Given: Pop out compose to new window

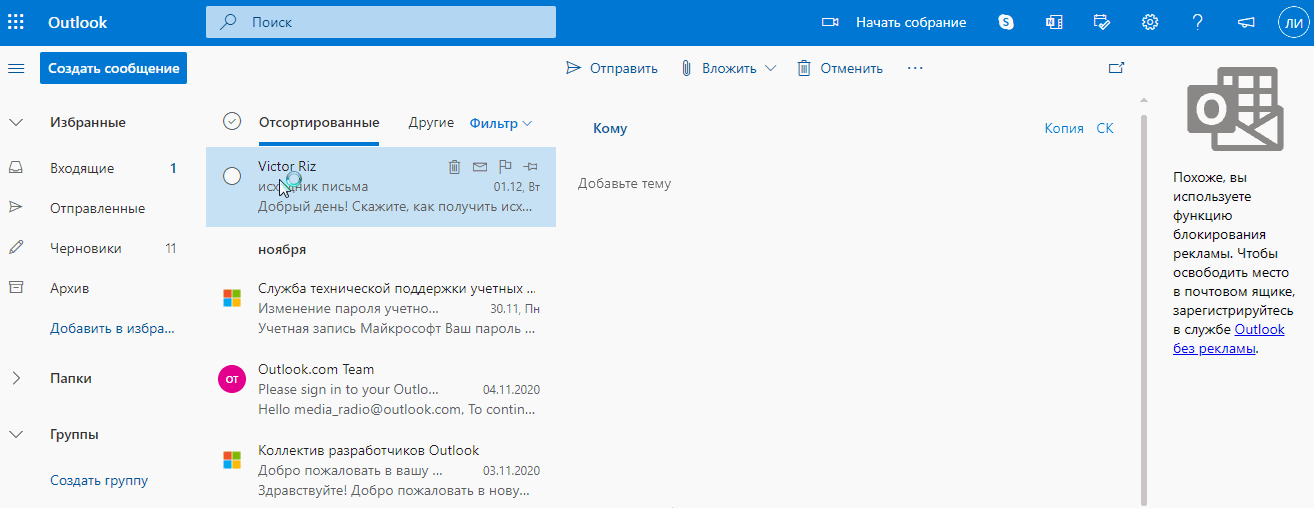Looking at the screenshot, I should click(1117, 68).
